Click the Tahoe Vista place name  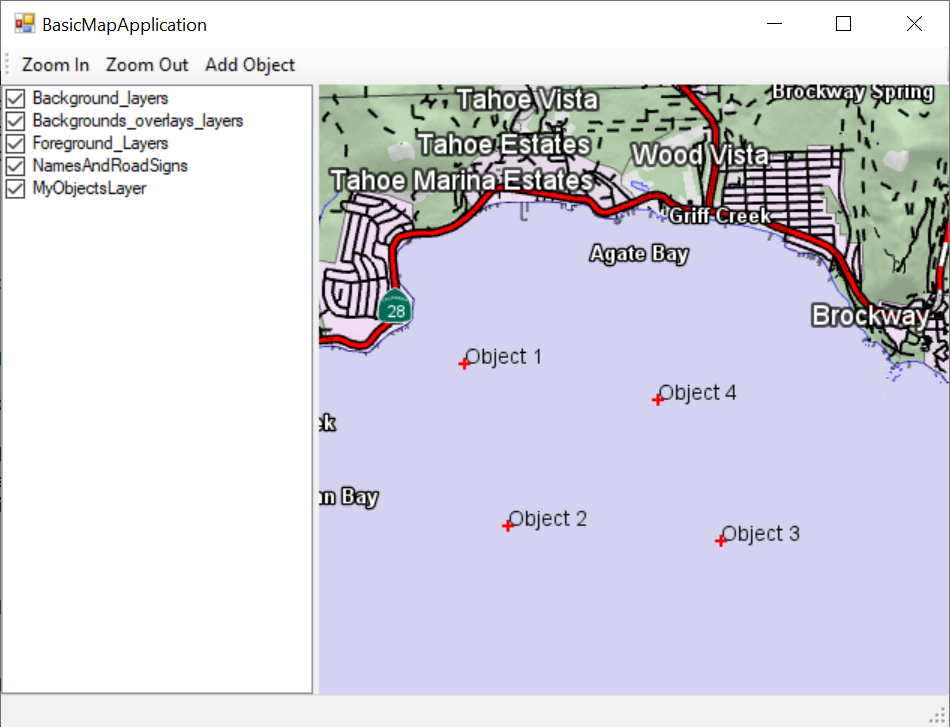click(x=527, y=99)
